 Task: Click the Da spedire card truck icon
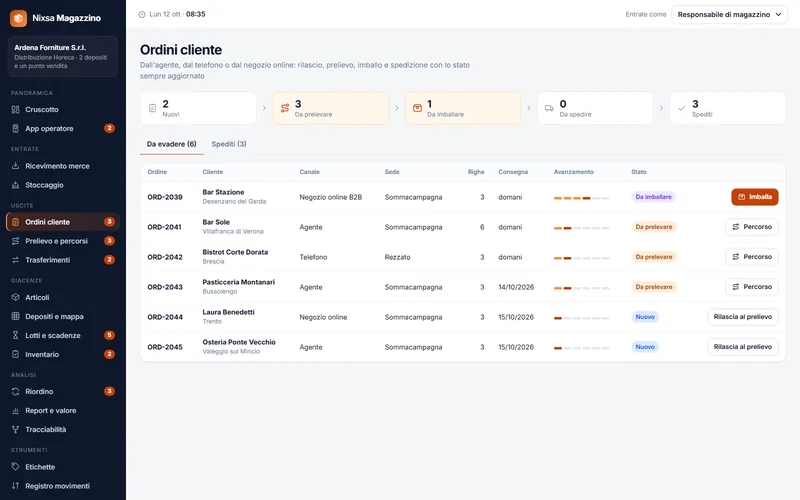pyautogui.click(x=549, y=108)
